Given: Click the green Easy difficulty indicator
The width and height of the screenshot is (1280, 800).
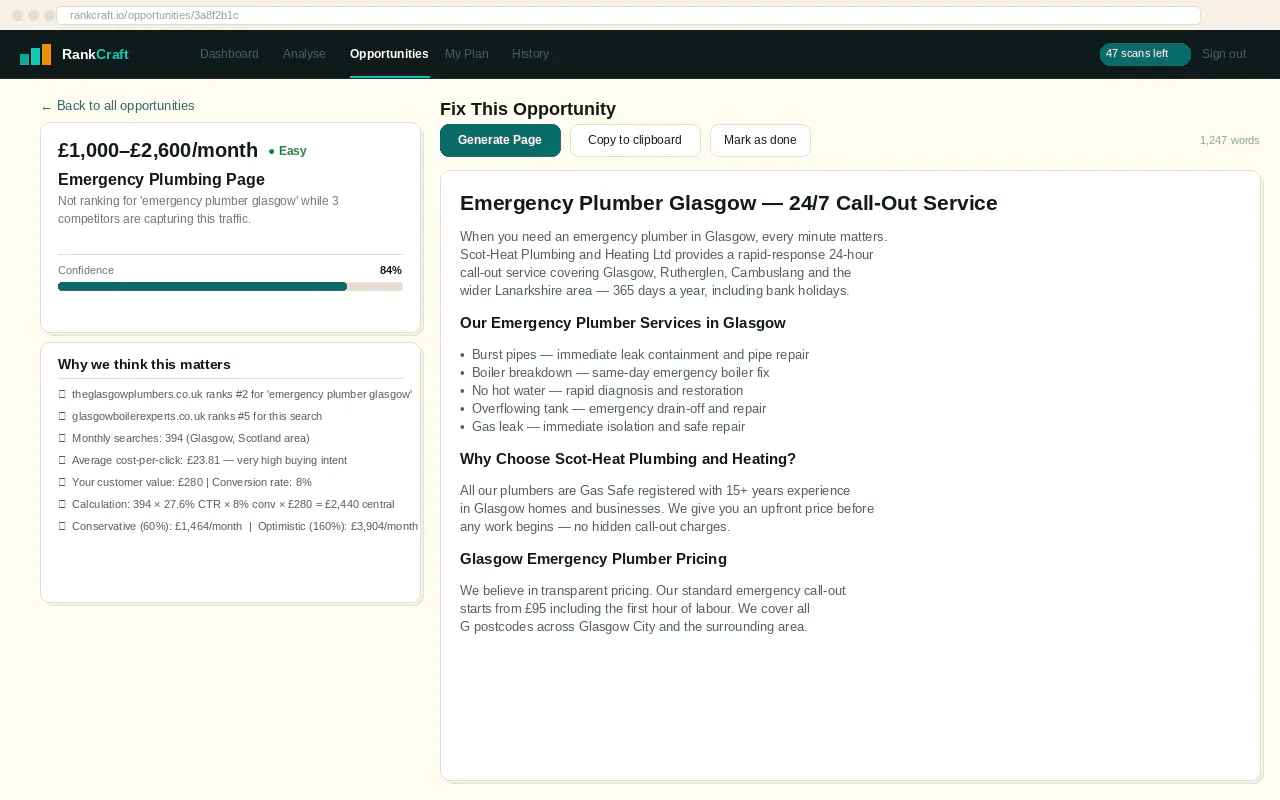Looking at the screenshot, I should (287, 151).
